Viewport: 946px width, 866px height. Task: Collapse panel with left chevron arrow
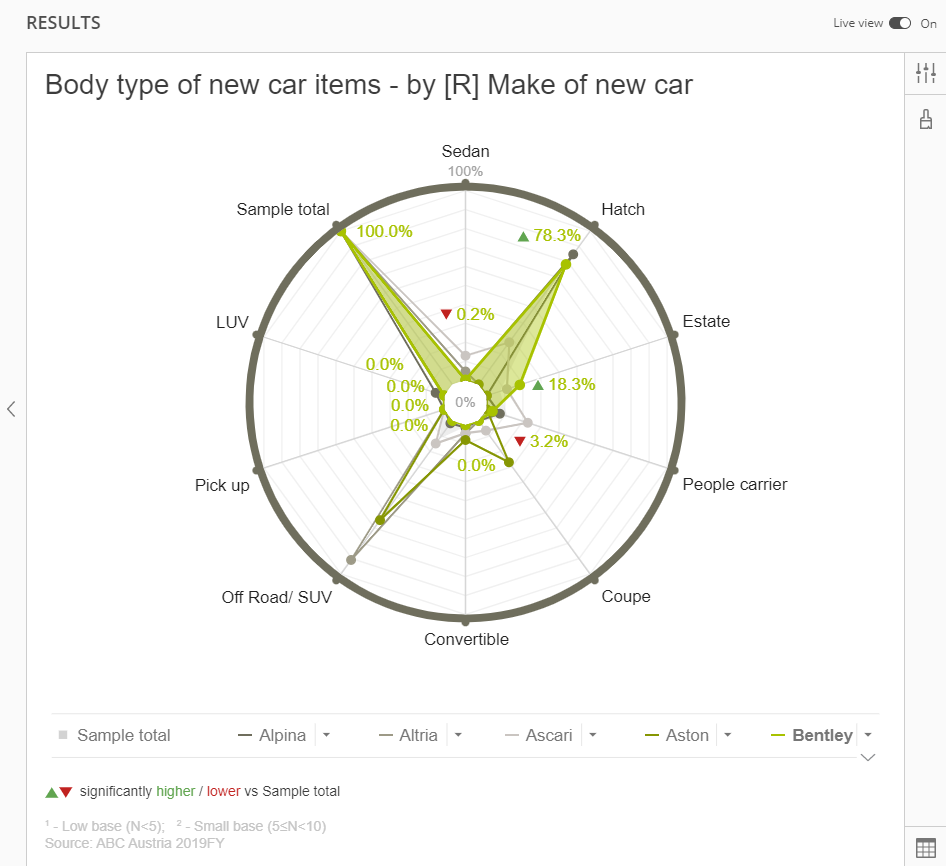coord(11,409)
